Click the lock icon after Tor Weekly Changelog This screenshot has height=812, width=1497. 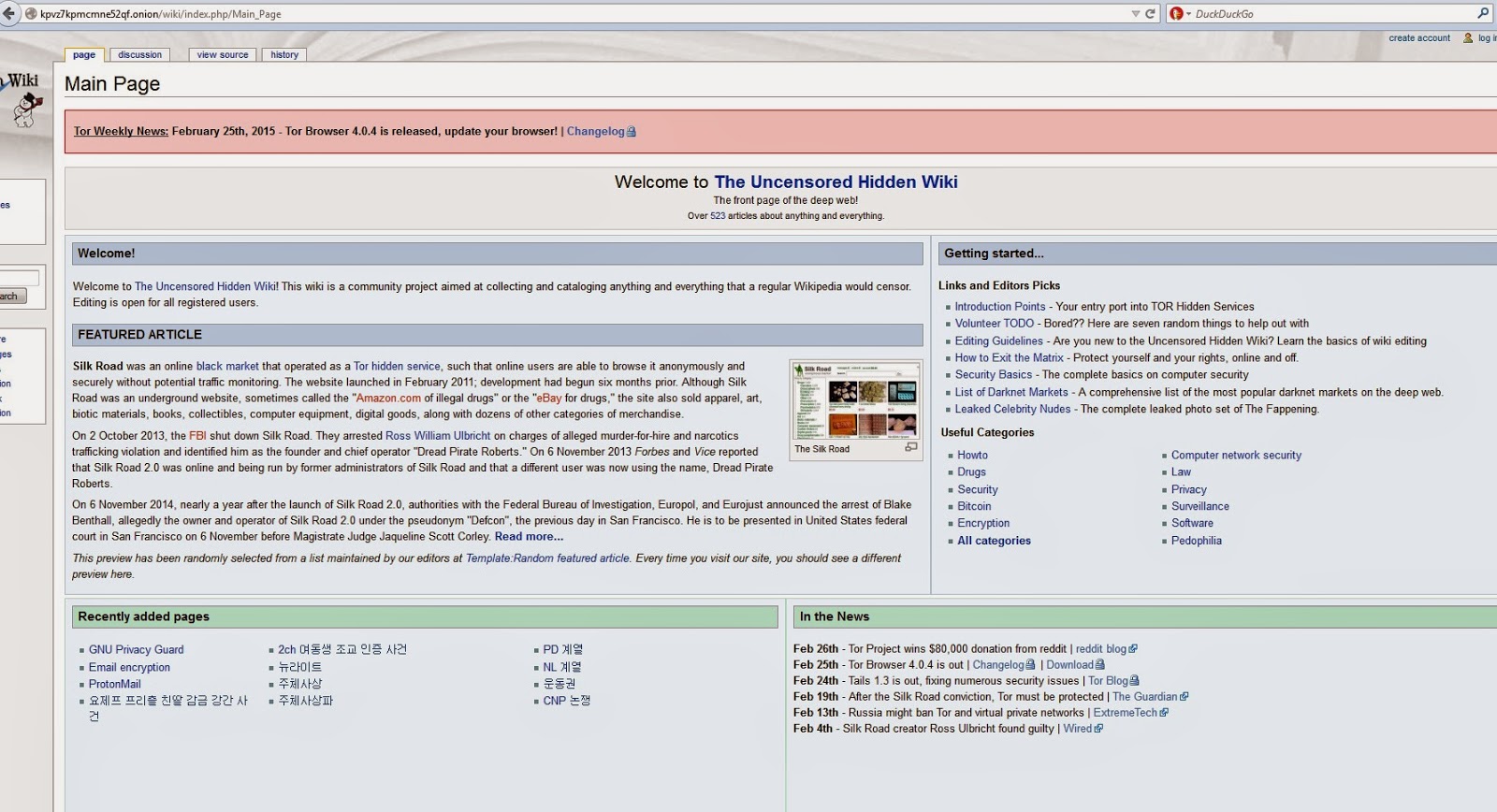click(x=632, y=132)
